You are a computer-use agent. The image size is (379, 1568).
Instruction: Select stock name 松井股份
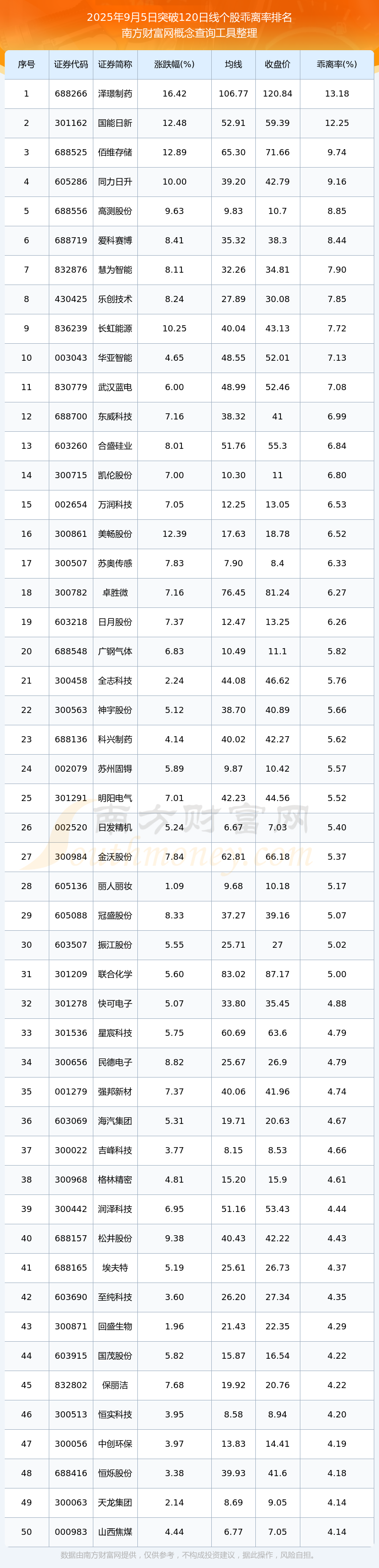tap(115, 1238)
